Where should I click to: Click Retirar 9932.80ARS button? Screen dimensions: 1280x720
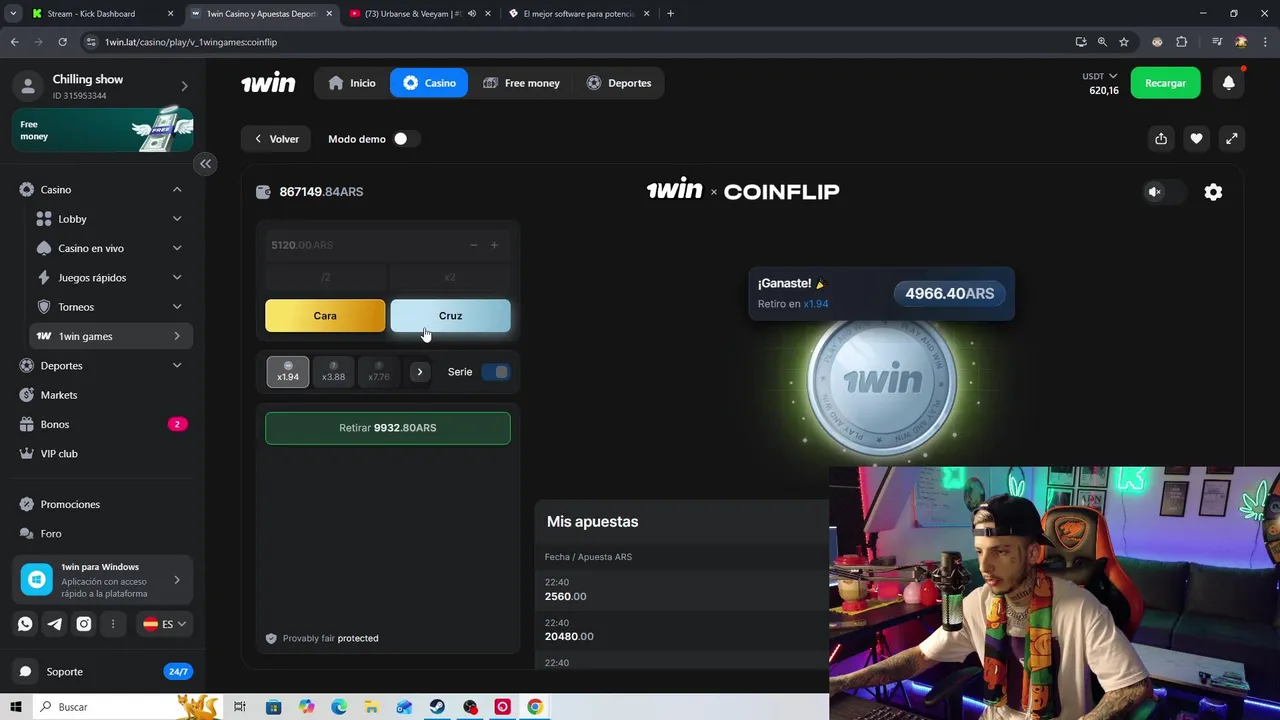[x=388, y=428]
